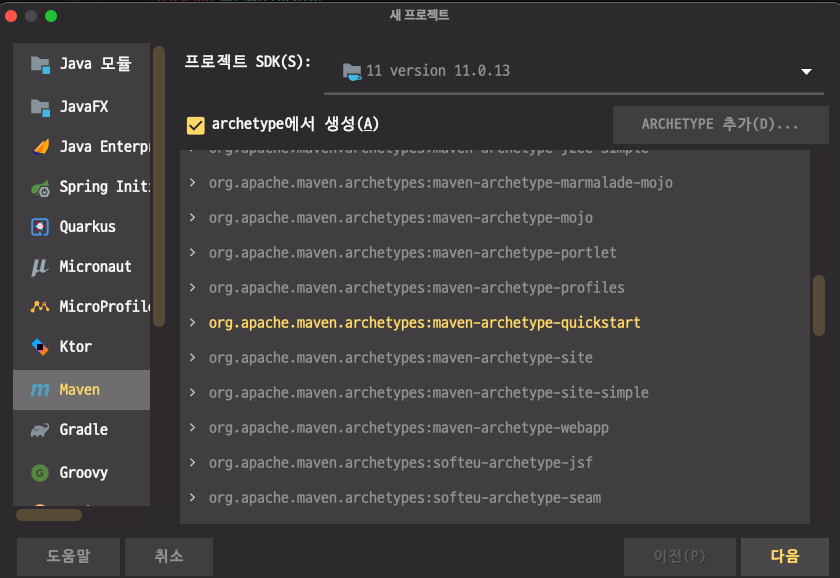Select org.apache.maven.archetypes:maven-archetype-site-simple row text

point(429,393)
